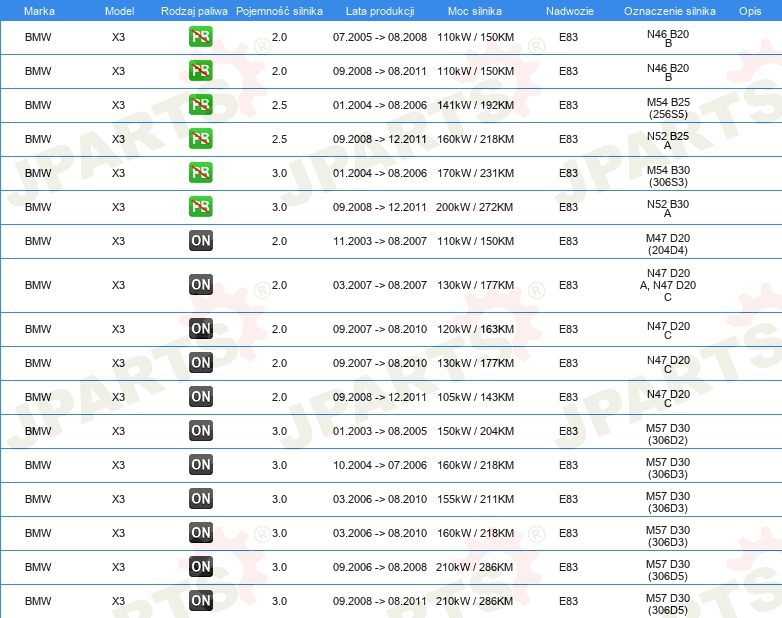Click ON icon in 130kW 09.2007 -> 08.2010 row
This screenshot has width=782, height=618.
[x=200, y=362]
